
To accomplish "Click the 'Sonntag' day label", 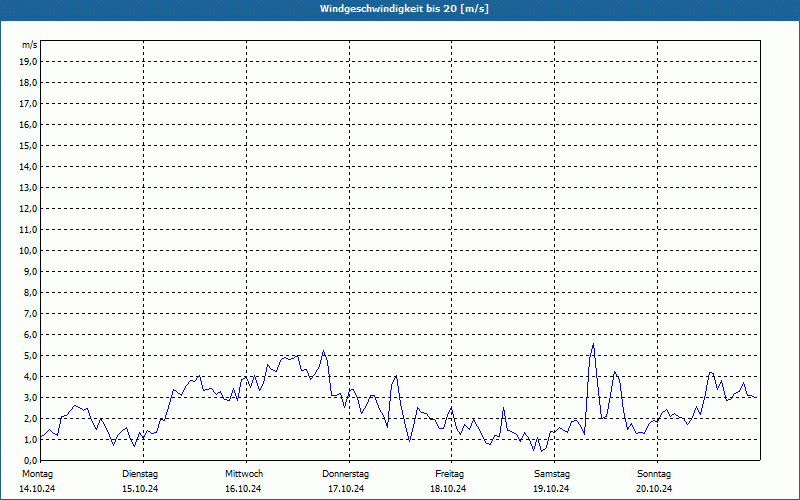I will click(654, 474).
